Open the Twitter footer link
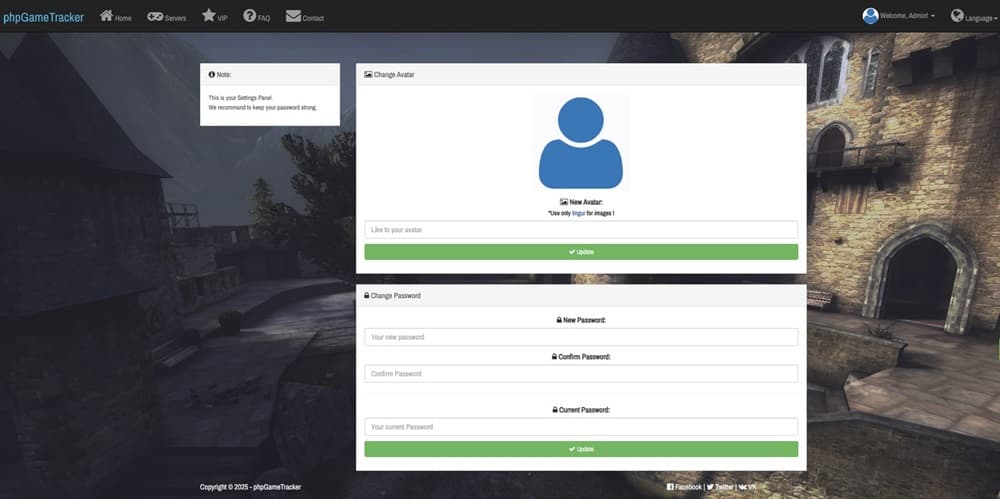Image resolution: width=1000 pixels, height=499 pixels. coord(724,487)
